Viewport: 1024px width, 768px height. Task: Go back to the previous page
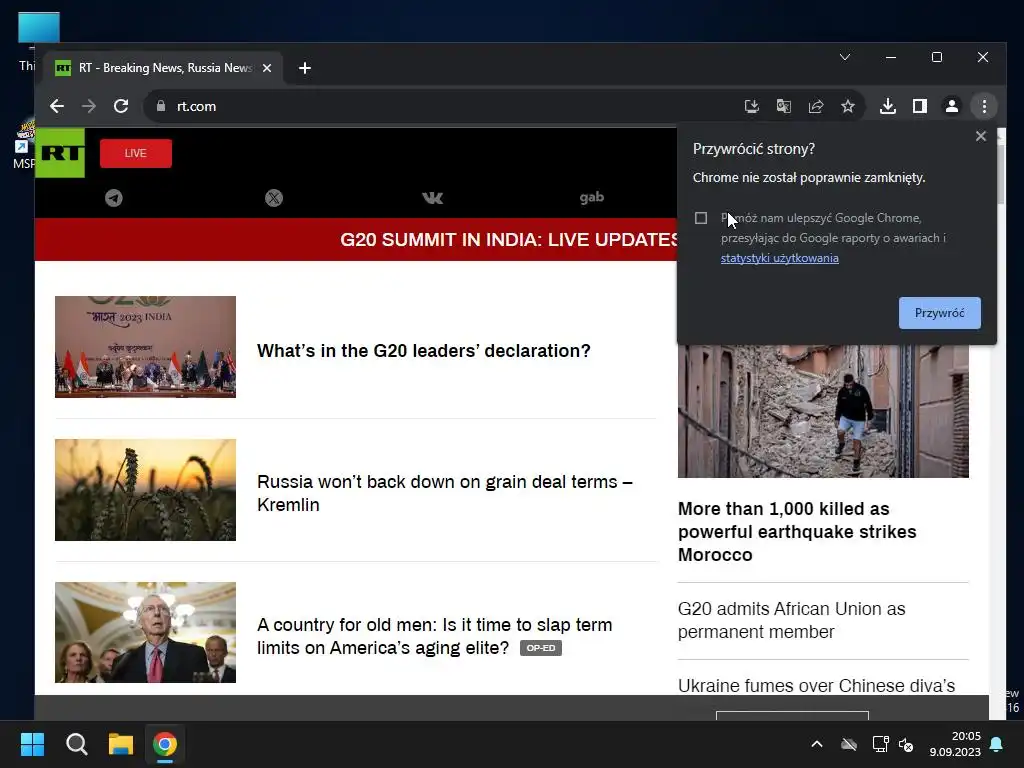click(57, 106)
